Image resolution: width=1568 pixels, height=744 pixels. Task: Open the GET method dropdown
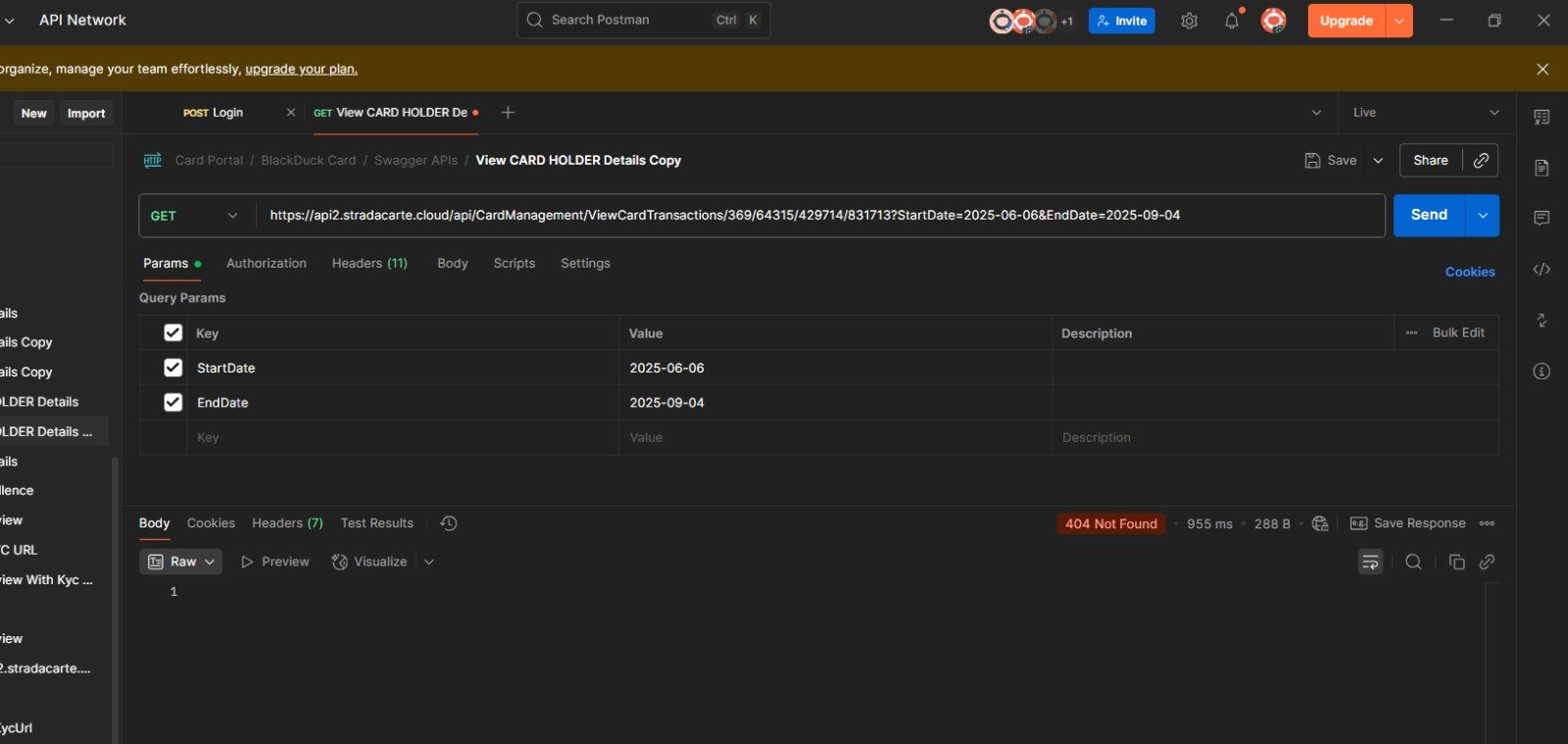click(195, 216)
